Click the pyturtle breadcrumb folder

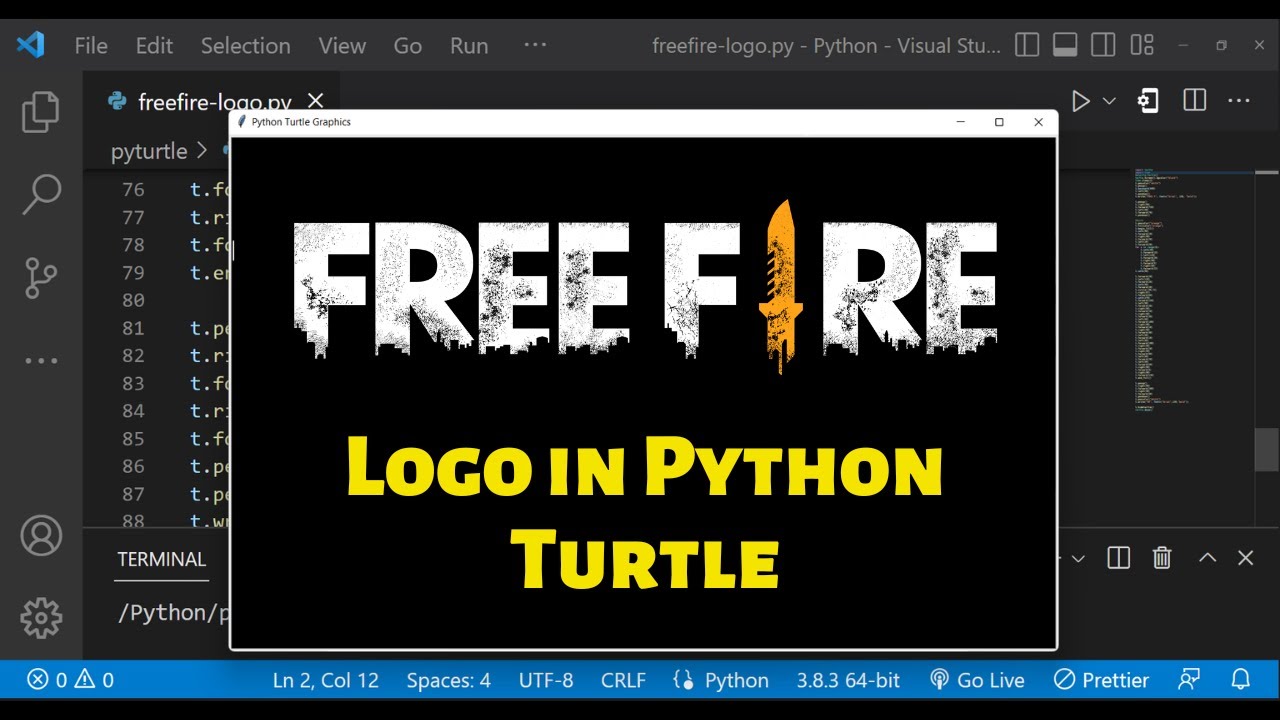[x=149, y=151]
